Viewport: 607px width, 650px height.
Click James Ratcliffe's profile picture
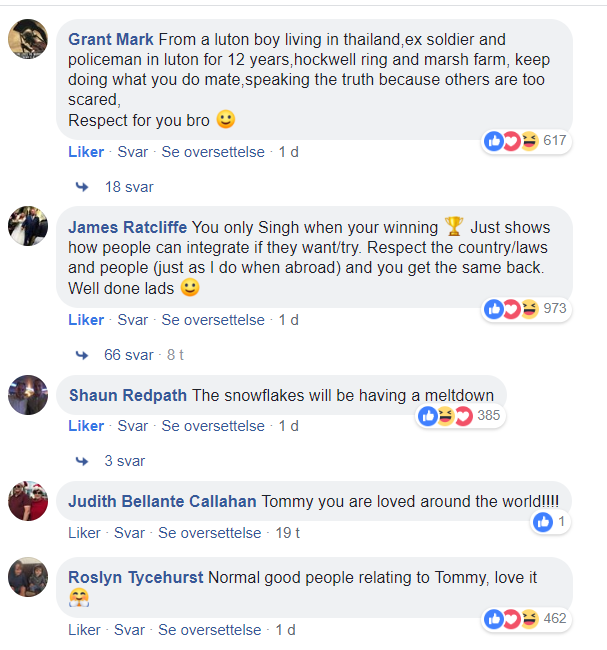(x=28, y=227)
